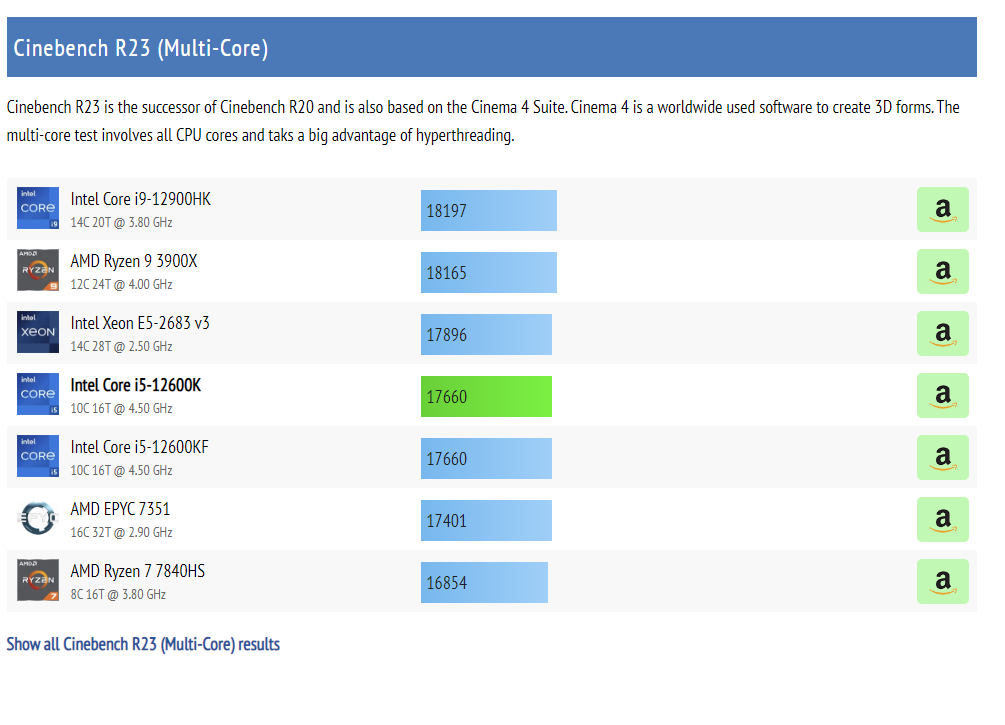1005x725 pixels.
Task: Click the Intel Xeon E5-2683 v3 logo
Action: [38, 332]
